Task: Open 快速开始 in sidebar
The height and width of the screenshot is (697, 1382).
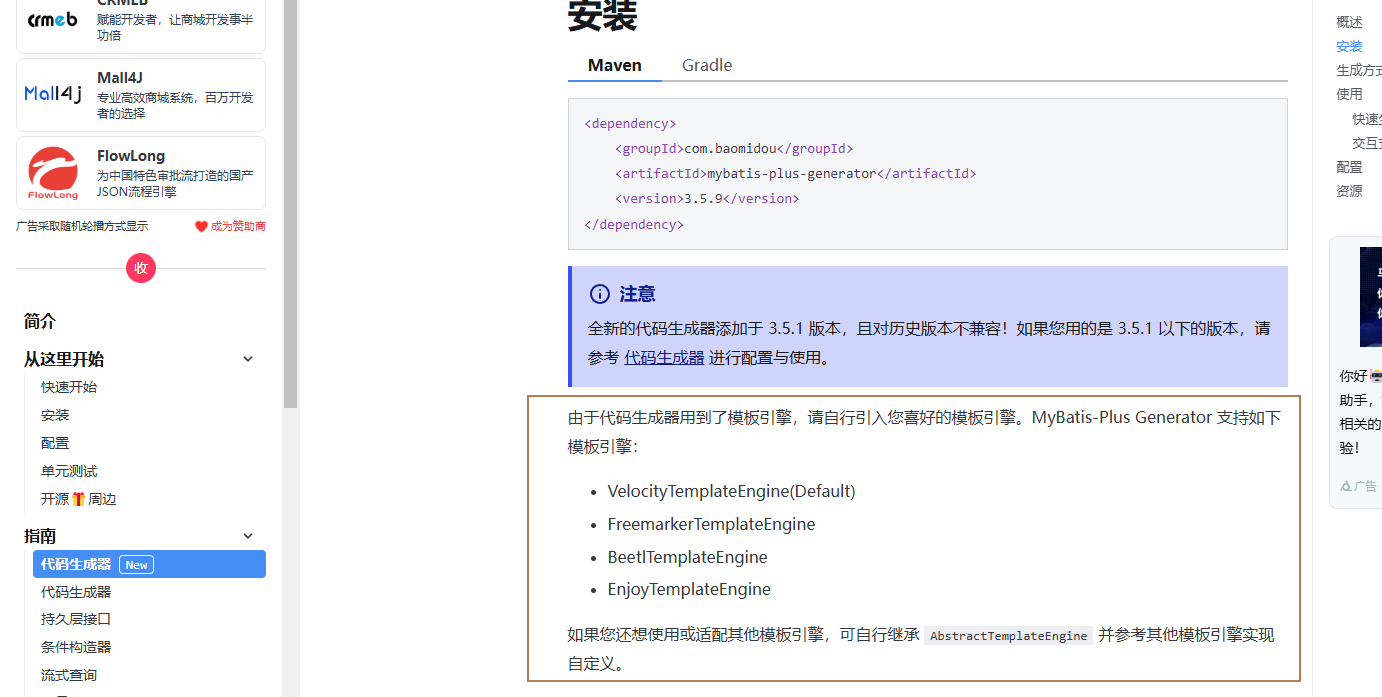Action: (69, 387)
